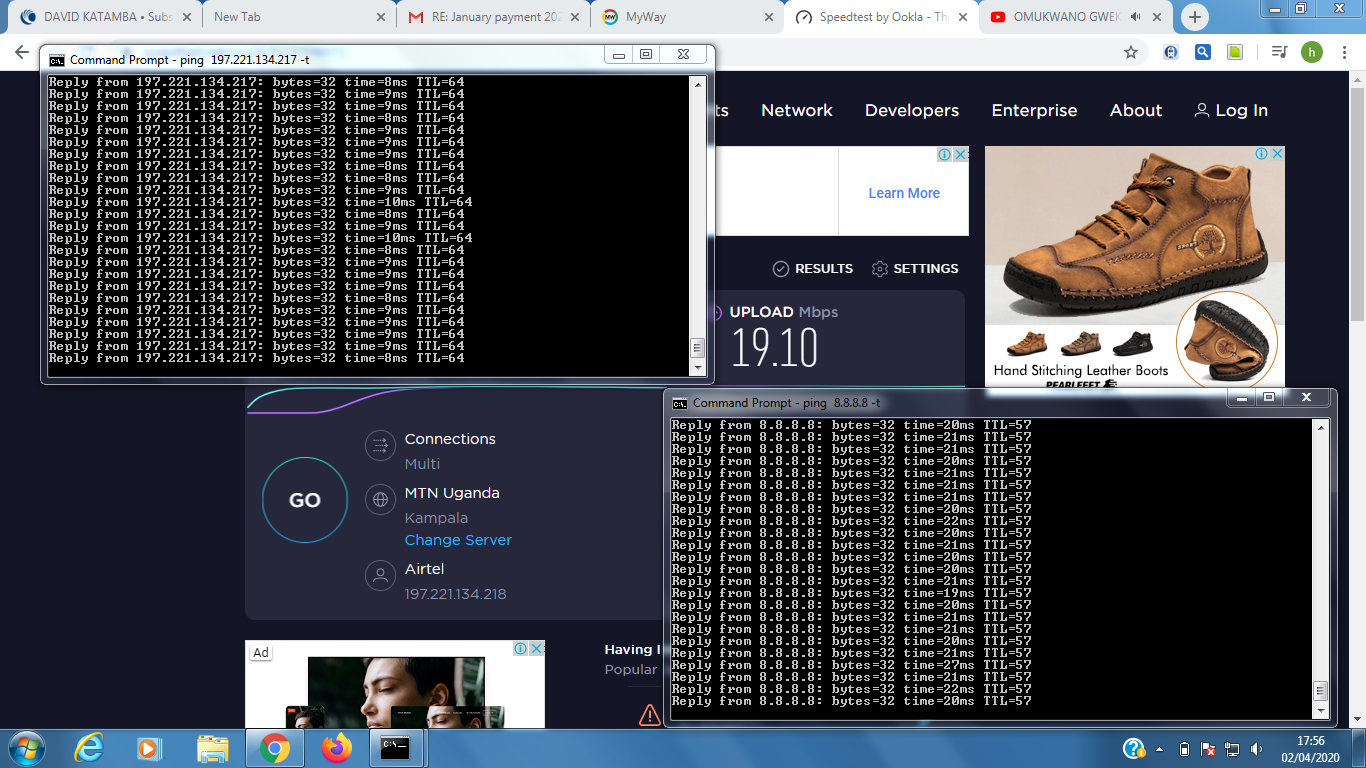Click the green 'h' profile avatar
Screen dimensions: 1366x768
(x=1312, y=52)
